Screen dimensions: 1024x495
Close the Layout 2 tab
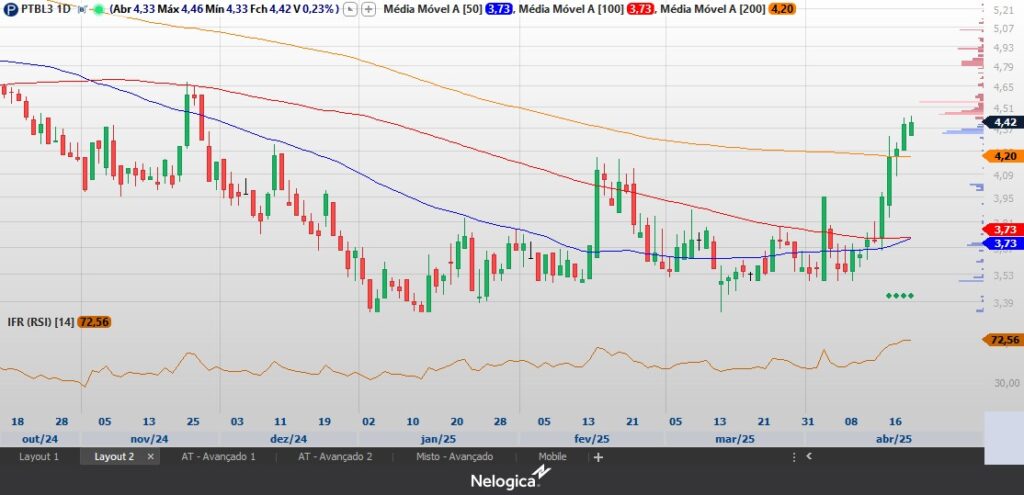click(x=151, y=457)
